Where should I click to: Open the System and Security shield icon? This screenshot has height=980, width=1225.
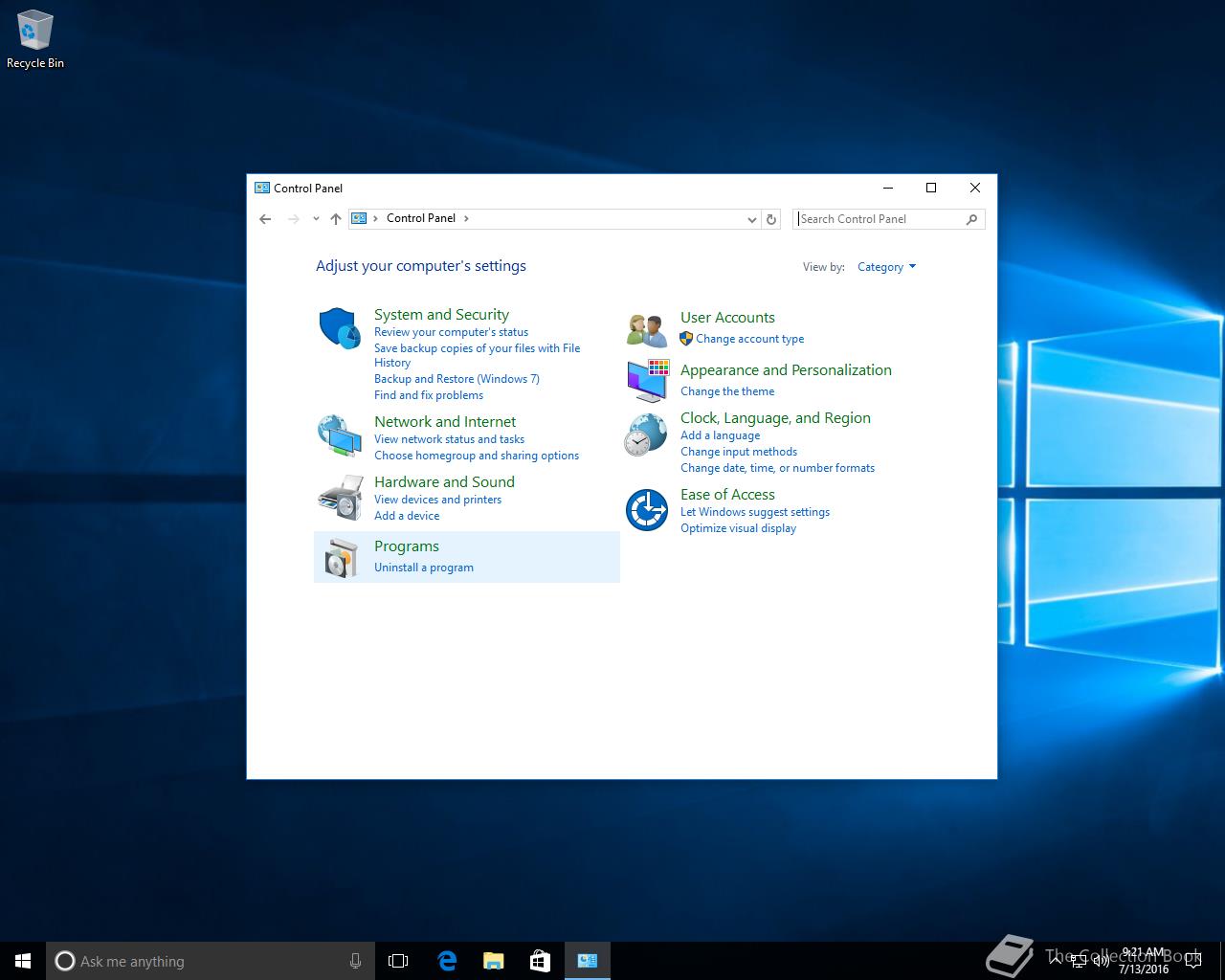tap(339, 328)
